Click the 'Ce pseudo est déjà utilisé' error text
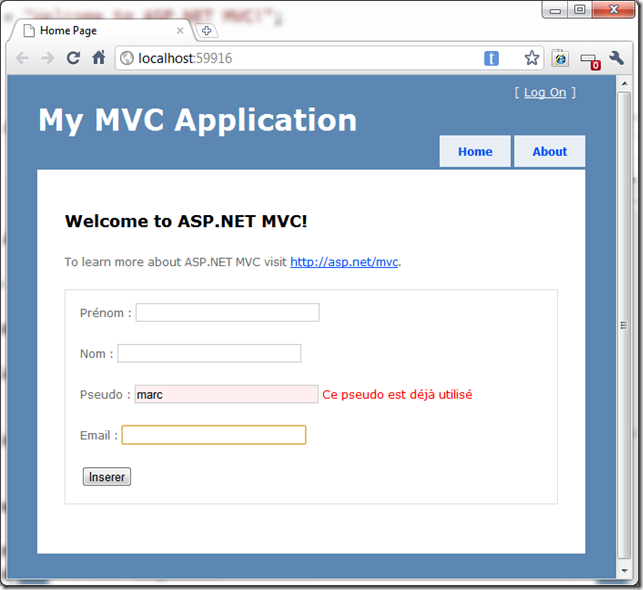Viewport: 643px width, 590px height. [397, 394]
